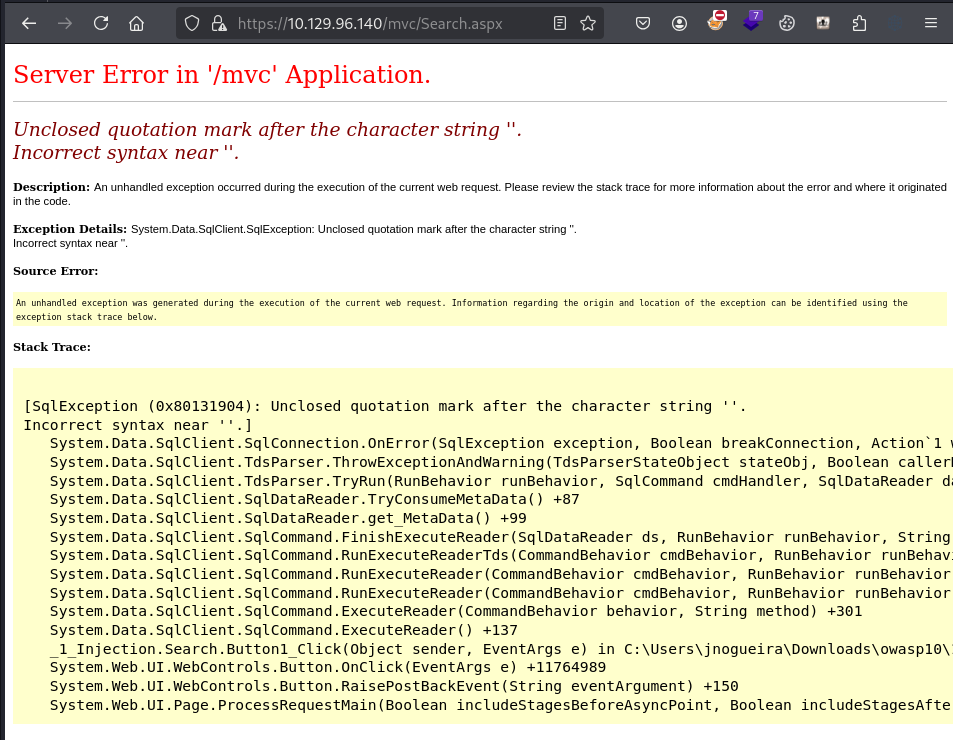Open the cookie editor extension
This screenshot has height=740, width=953.
786,22
